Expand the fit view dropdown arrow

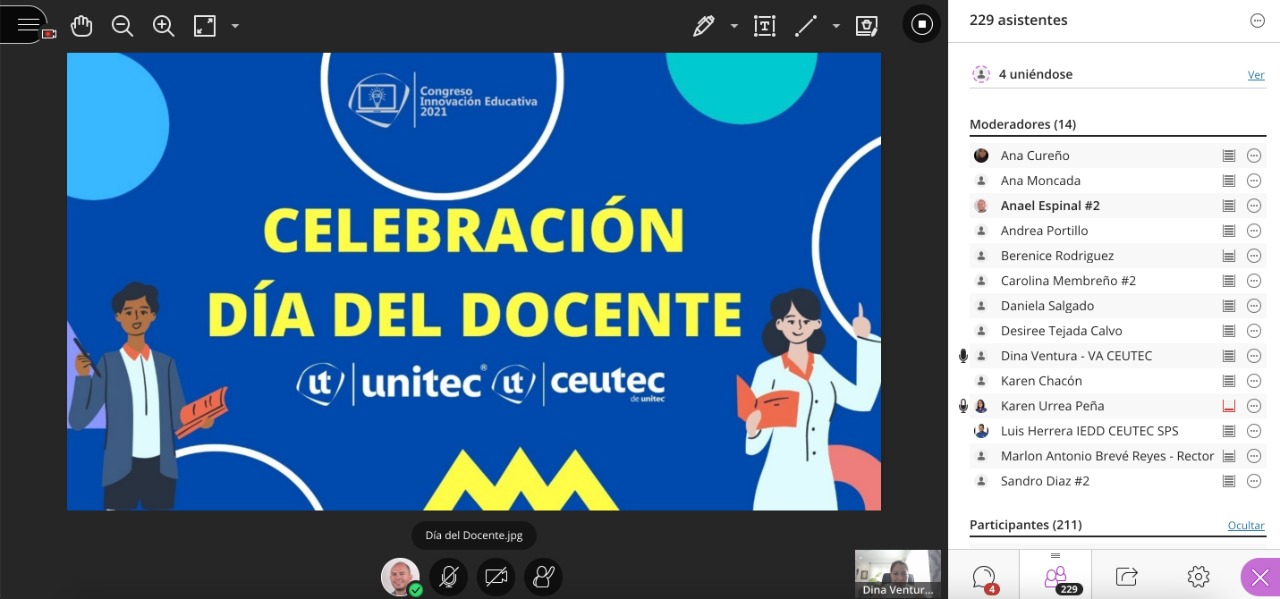pos(235,26)
